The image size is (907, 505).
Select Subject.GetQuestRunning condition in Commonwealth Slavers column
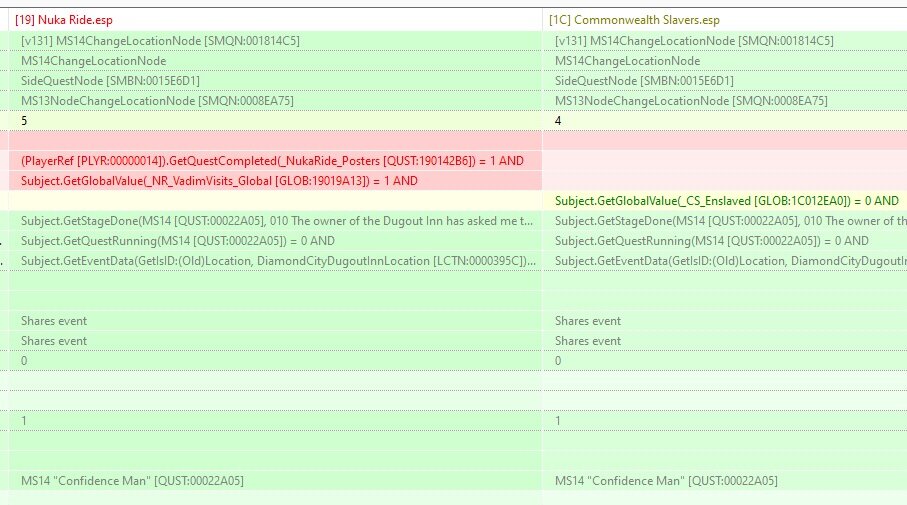pyautogui.click(x=725, y=241)
